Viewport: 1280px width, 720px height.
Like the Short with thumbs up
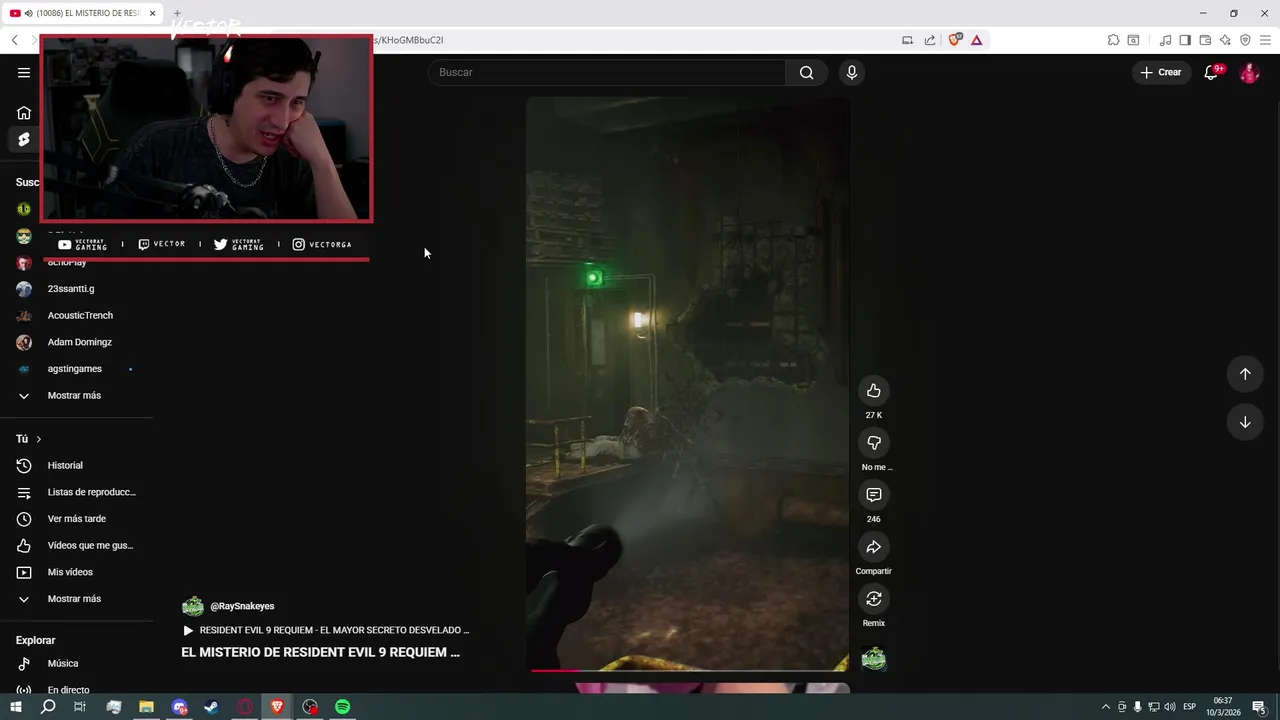point(874,390)
